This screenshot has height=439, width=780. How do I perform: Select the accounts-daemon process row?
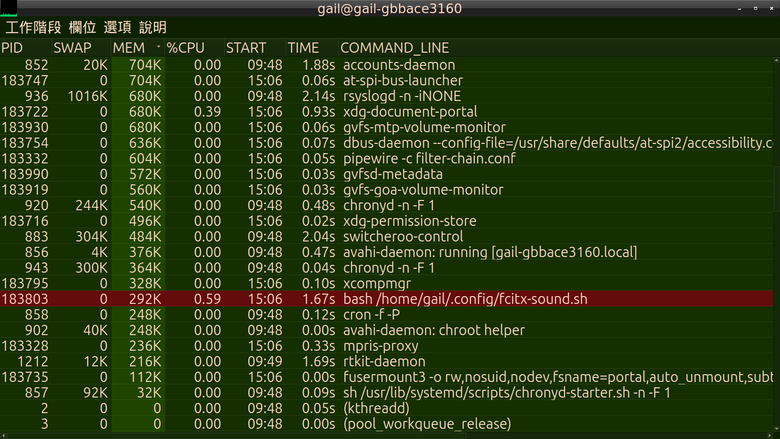pyautogui.click(x=387, y=65)
